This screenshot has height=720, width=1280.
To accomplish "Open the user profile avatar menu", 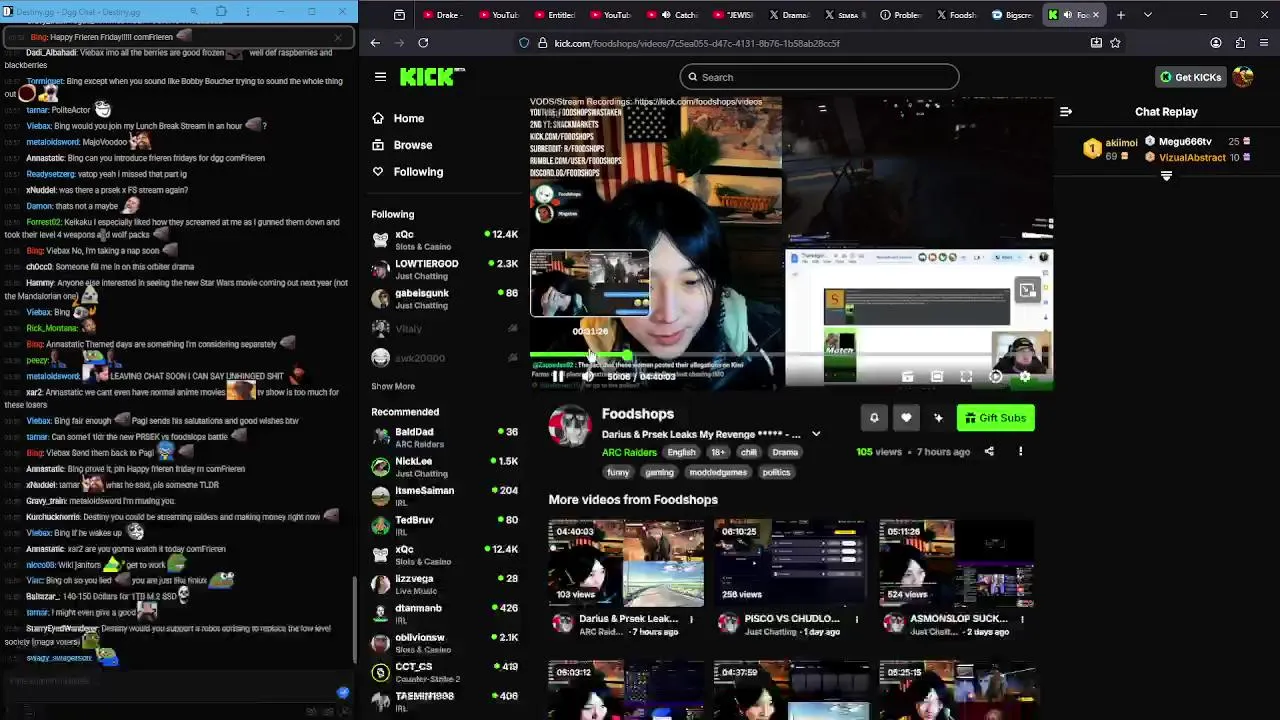I will pyautogui.click(x=1243, y=77).
